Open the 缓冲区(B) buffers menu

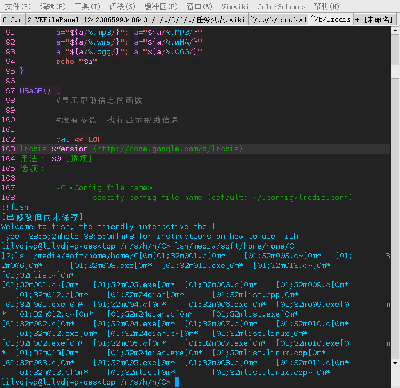coord(161,6)
